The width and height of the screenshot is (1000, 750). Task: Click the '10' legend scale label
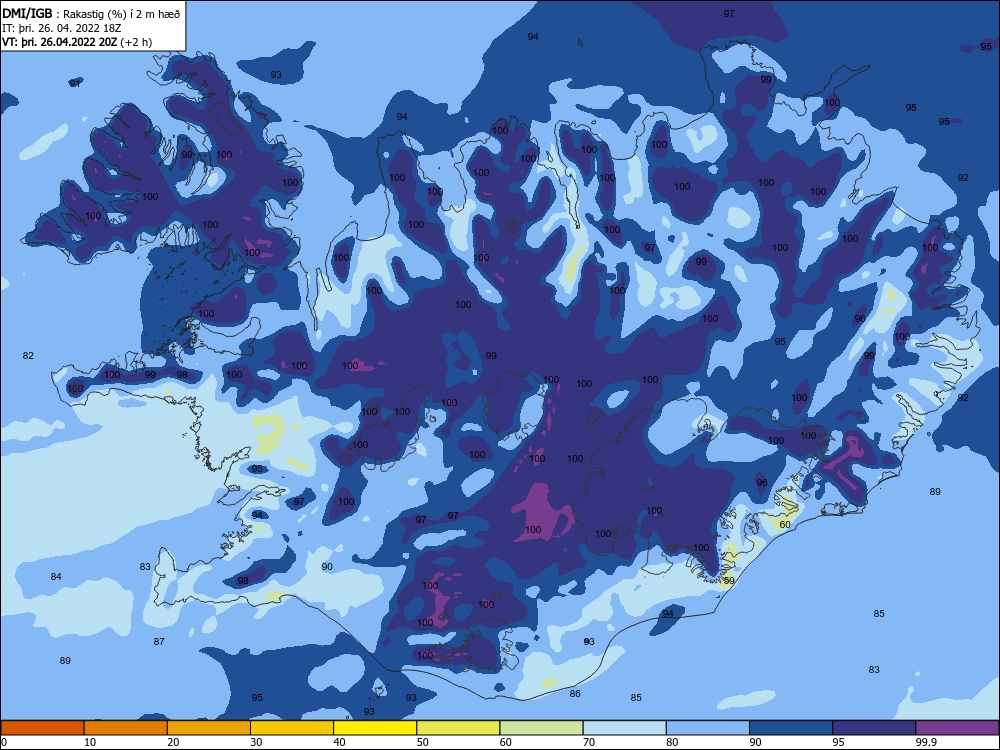pos(90,742)
